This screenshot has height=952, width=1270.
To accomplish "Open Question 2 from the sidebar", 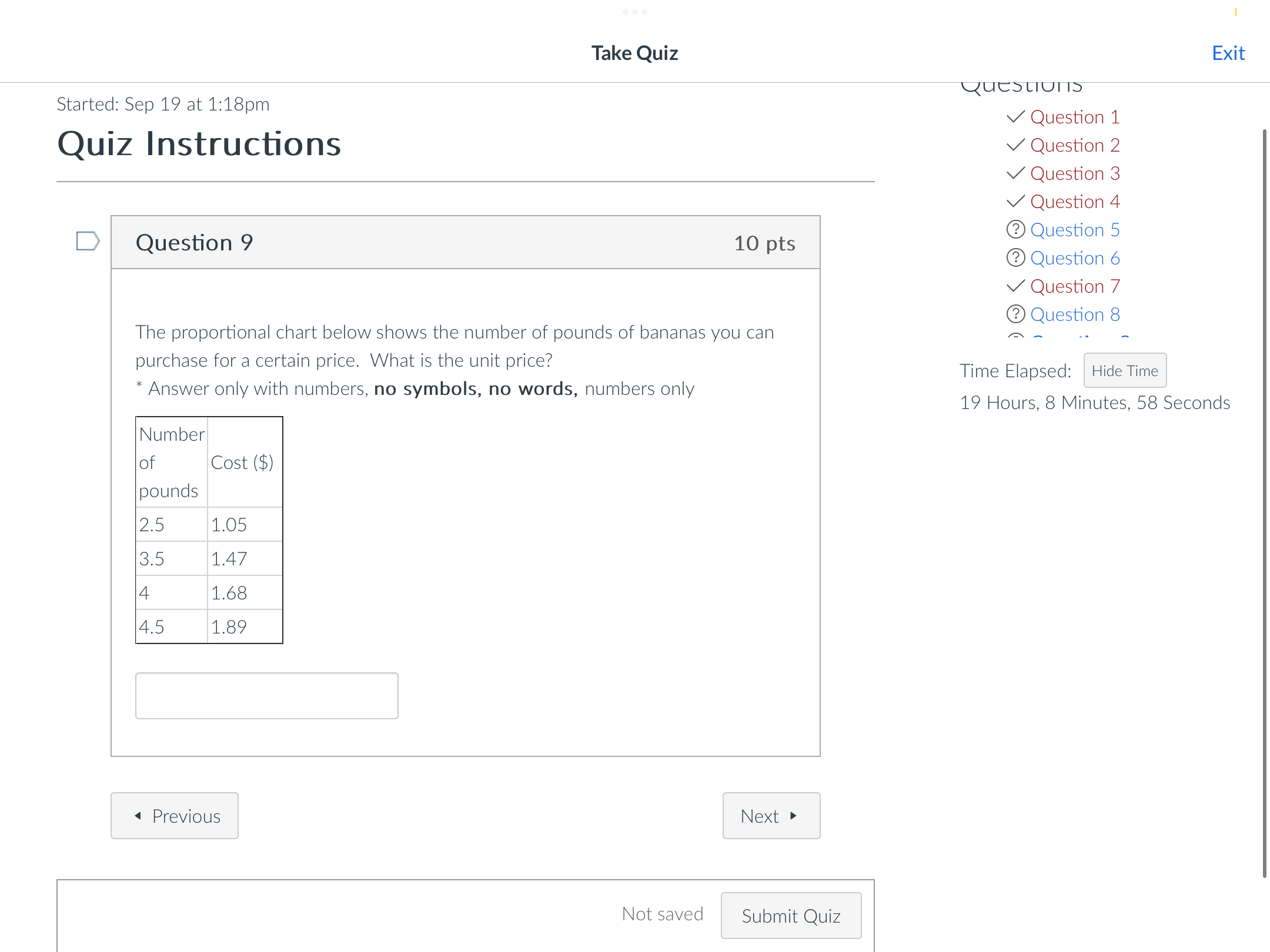I will point(1075,145).
